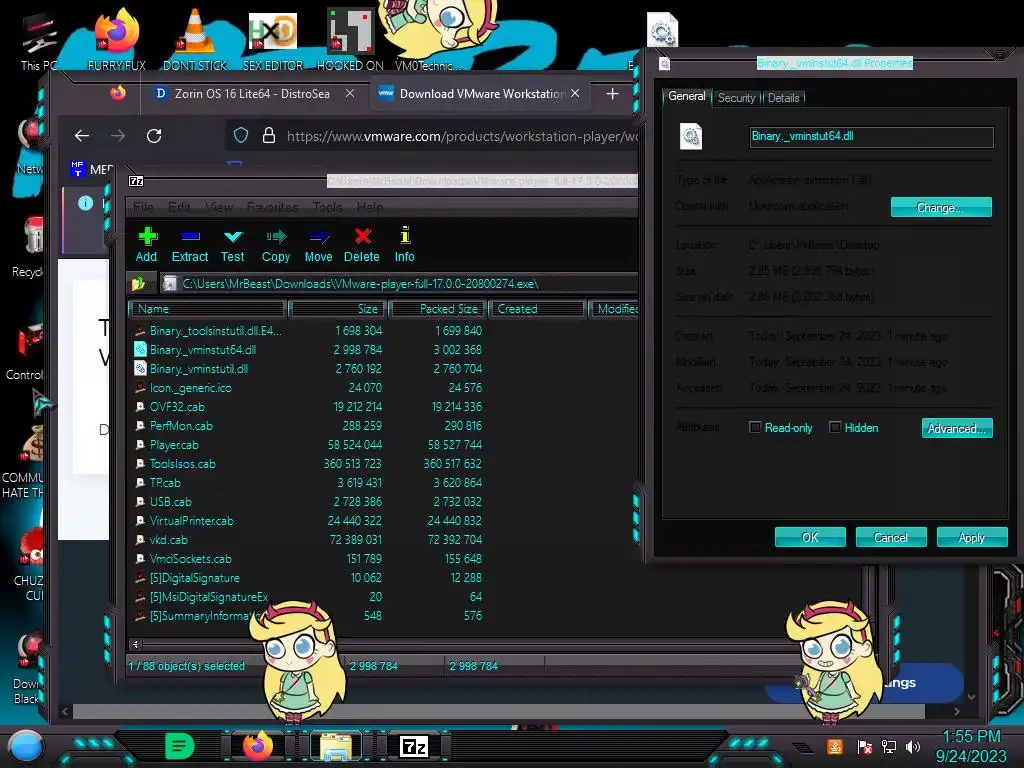The height and width of the screenshot is (768, 1024).
Task: Close the Download VMware Workstation tab
Action: click(575, 93)
